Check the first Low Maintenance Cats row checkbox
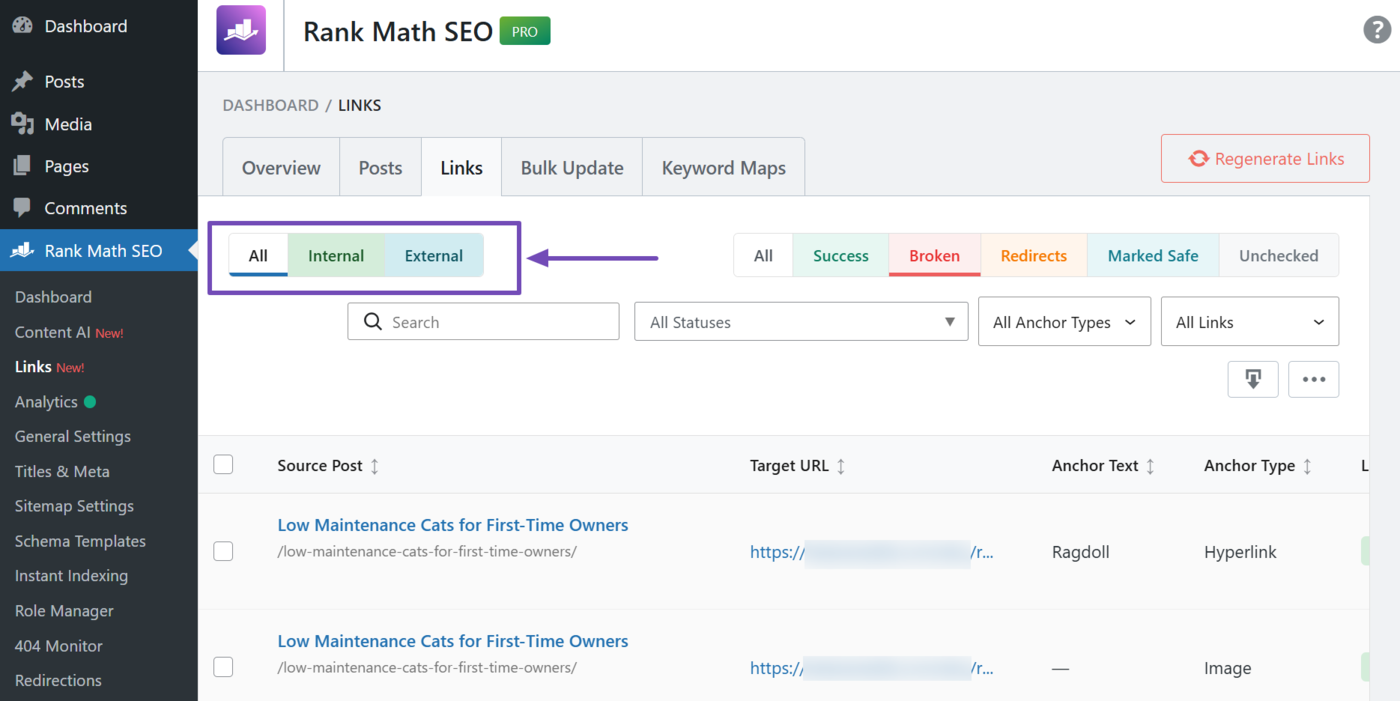Screen dimensions: 1400x701 [224, 551]
